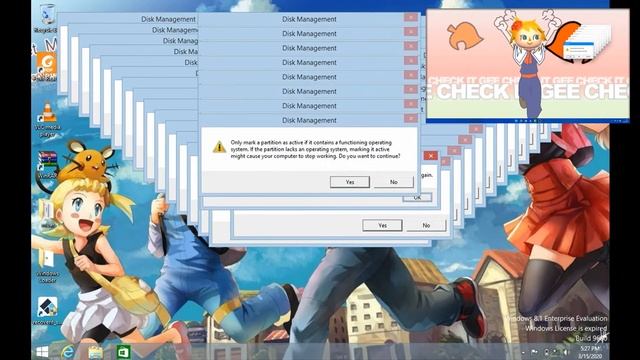Show hidden system tray icons arrow
The height and width of the screenshot is (360, 640).
(523, 352)
